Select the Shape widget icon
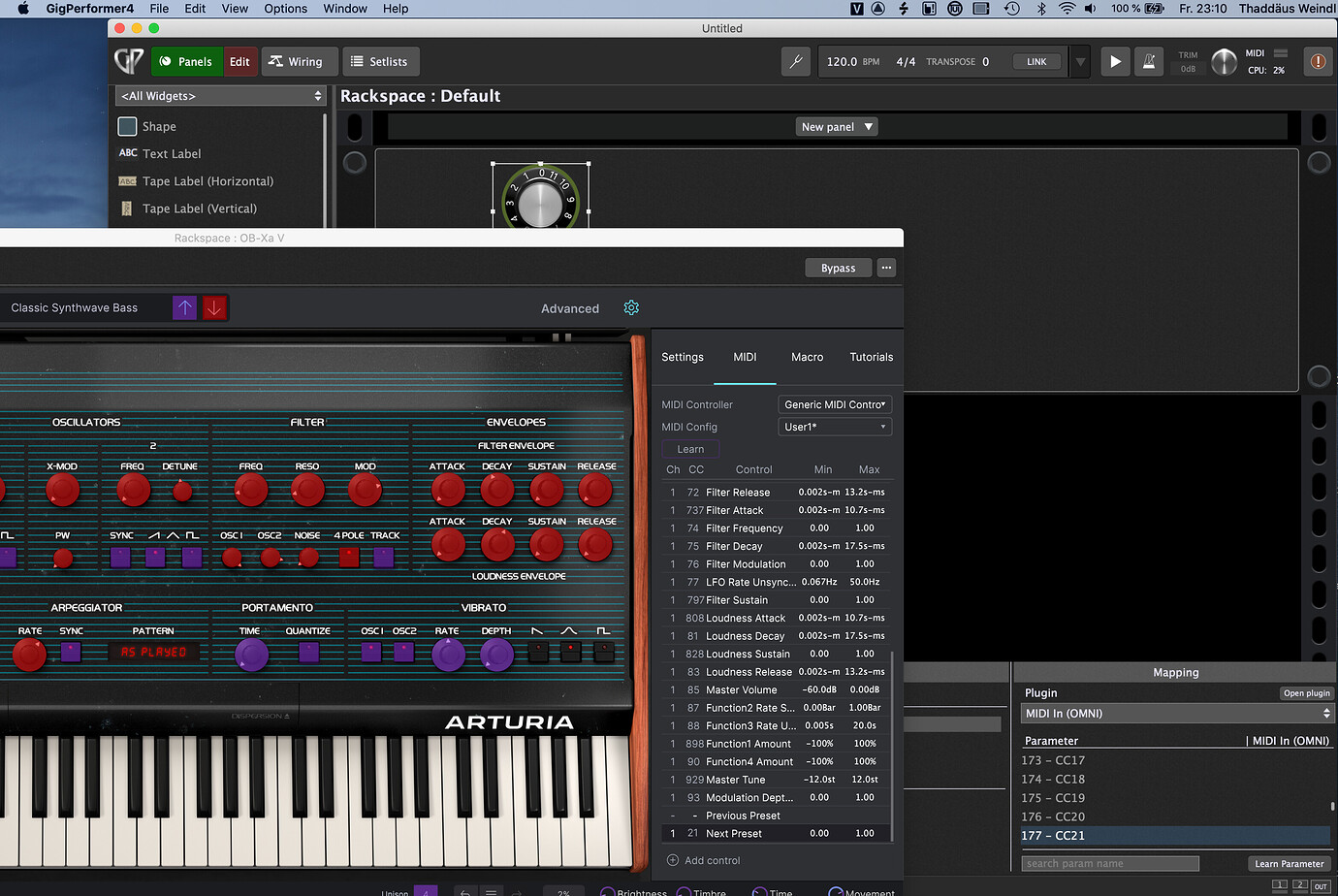 click(127, 126)
